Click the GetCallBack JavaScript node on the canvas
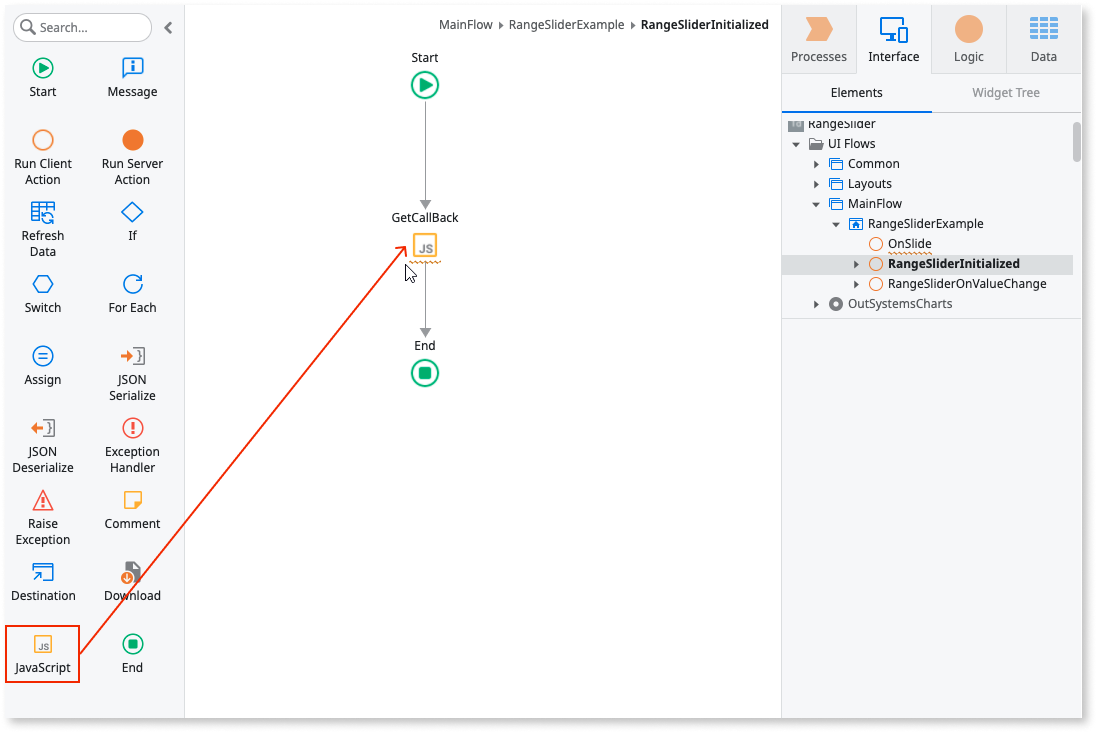 [424, 247]
